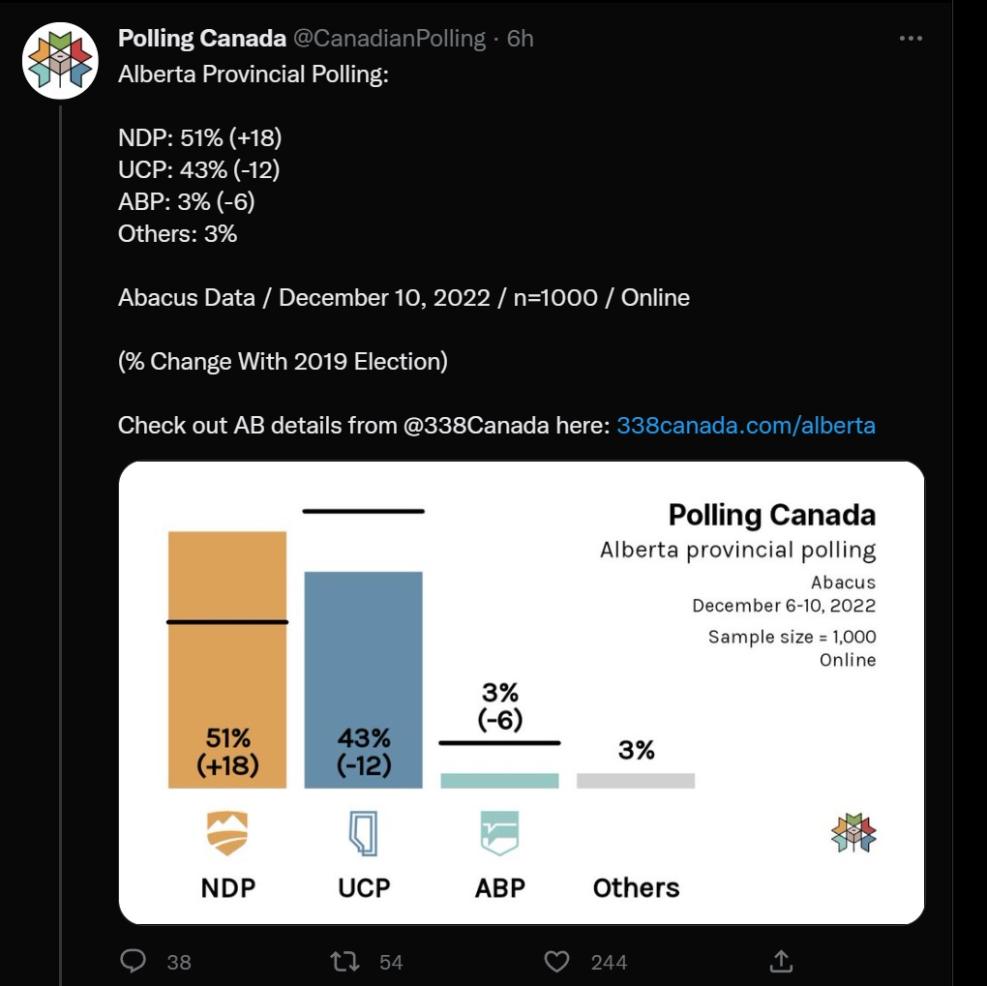The image size is (987, 986).
Task: Open the tweet's more options (three dots) menu
Action: point(910,39)
